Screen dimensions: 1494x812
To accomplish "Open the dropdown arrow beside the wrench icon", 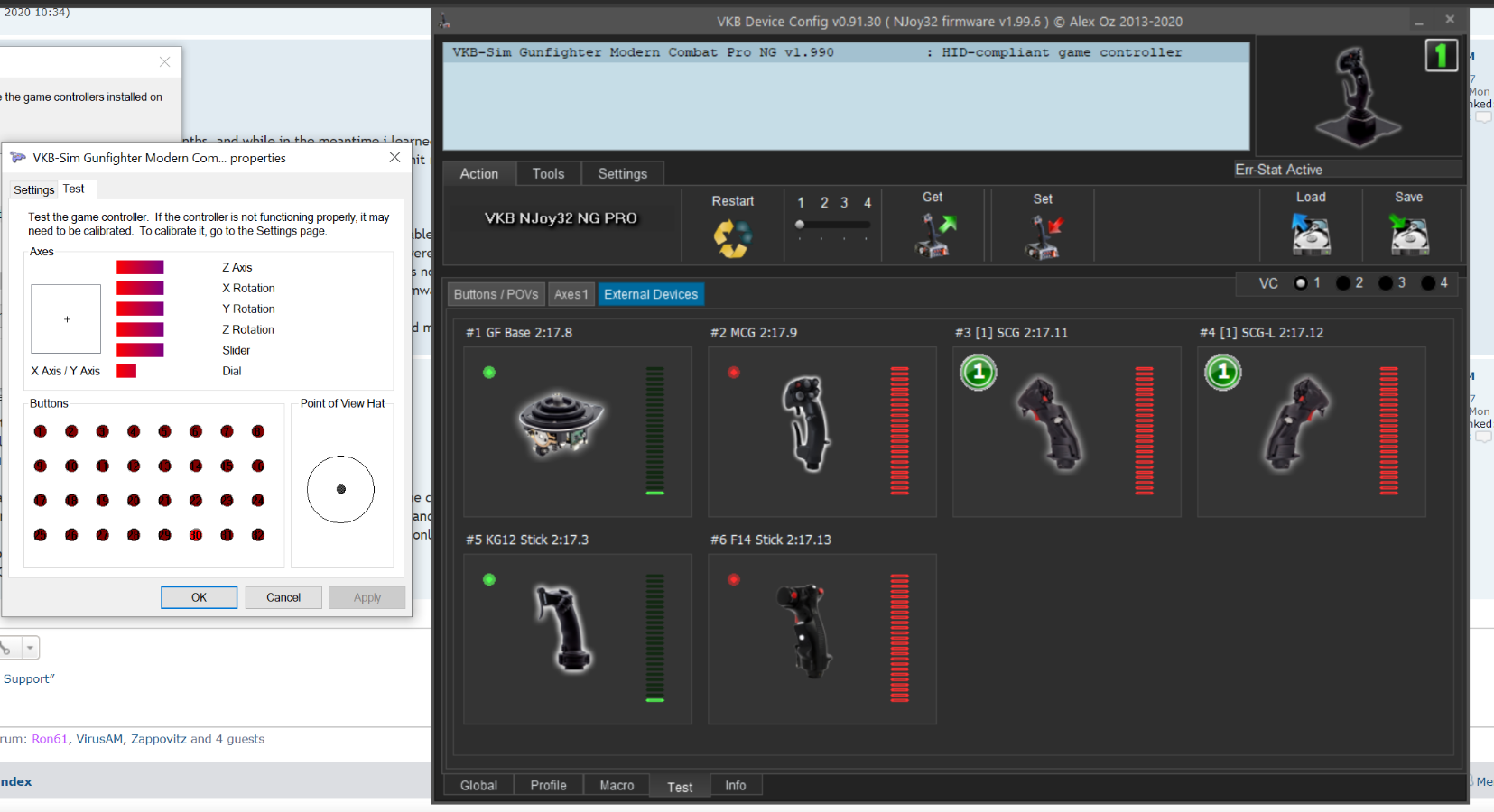I will point(30,648).
